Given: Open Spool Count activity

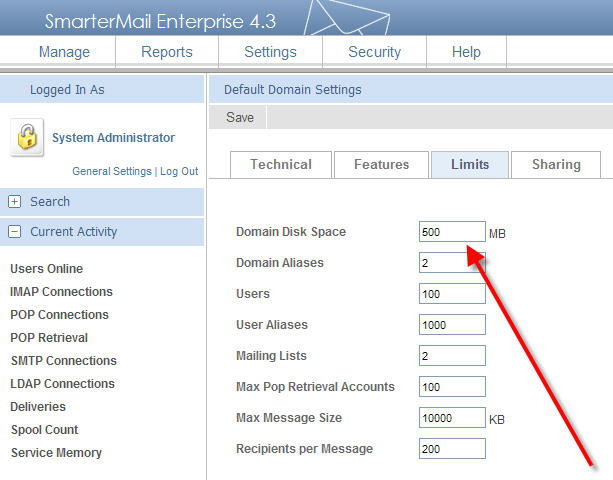Looking at the screenshot, I should (x=45, y=430).
